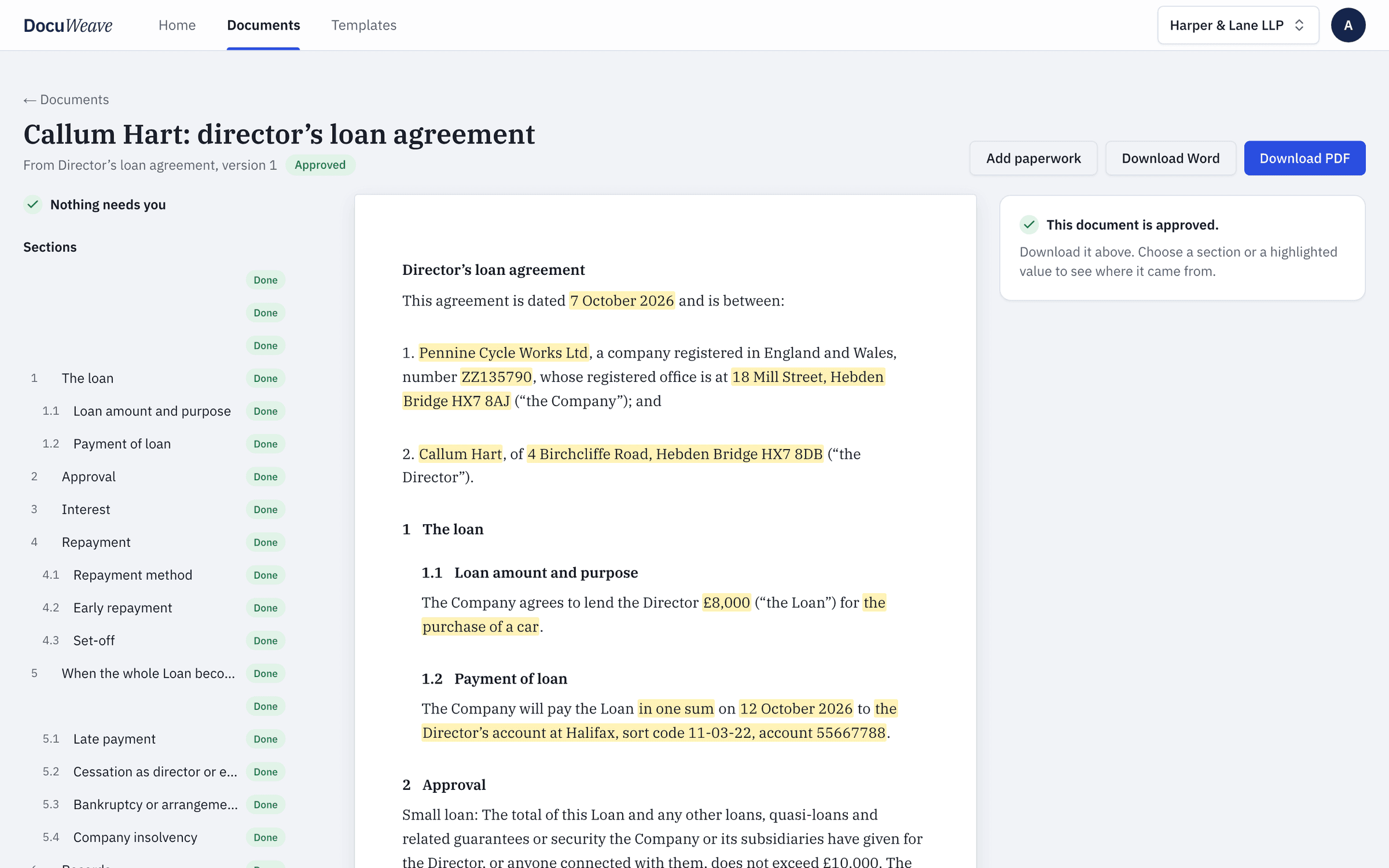Open the user avatar A menu
This screenshot has width=1389, height=868.
pyautogui.click(x=1348, y=25)
